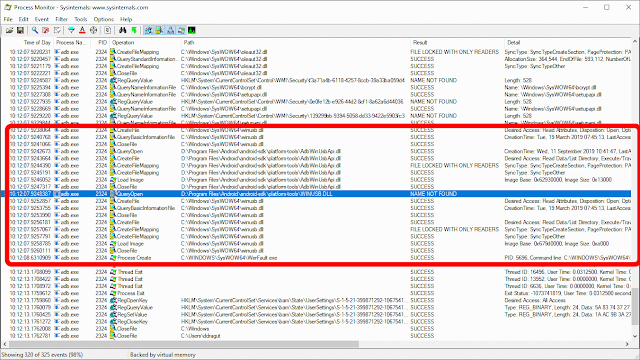Select the C:\Users\ddragut path cell
640x360 pixels.
(x=201, y=336)
